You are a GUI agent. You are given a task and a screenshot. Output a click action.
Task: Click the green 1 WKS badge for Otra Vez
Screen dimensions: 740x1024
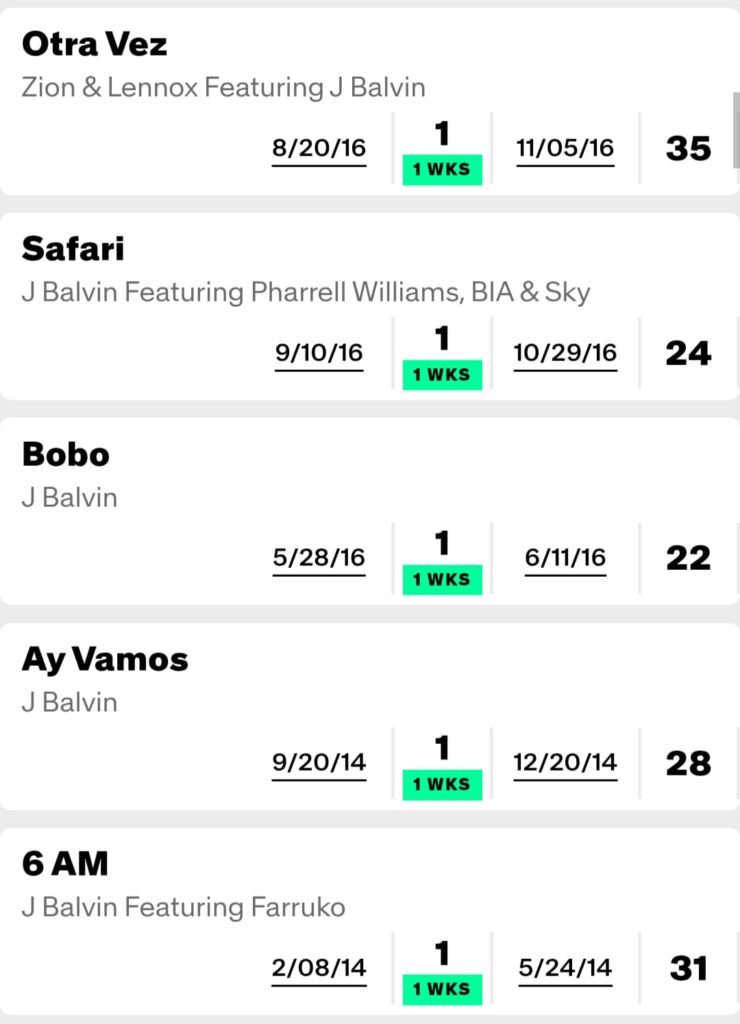(442, 169)
